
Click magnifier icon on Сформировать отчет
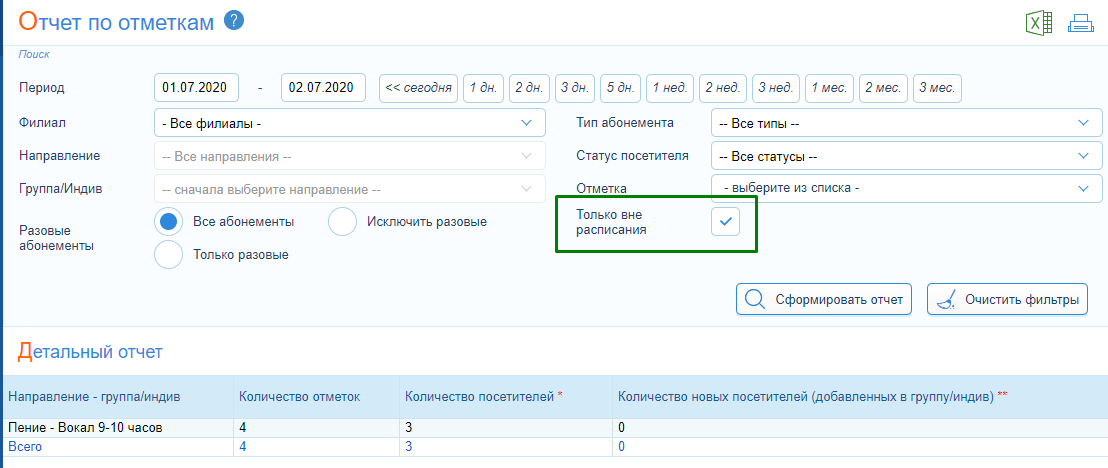755,299
